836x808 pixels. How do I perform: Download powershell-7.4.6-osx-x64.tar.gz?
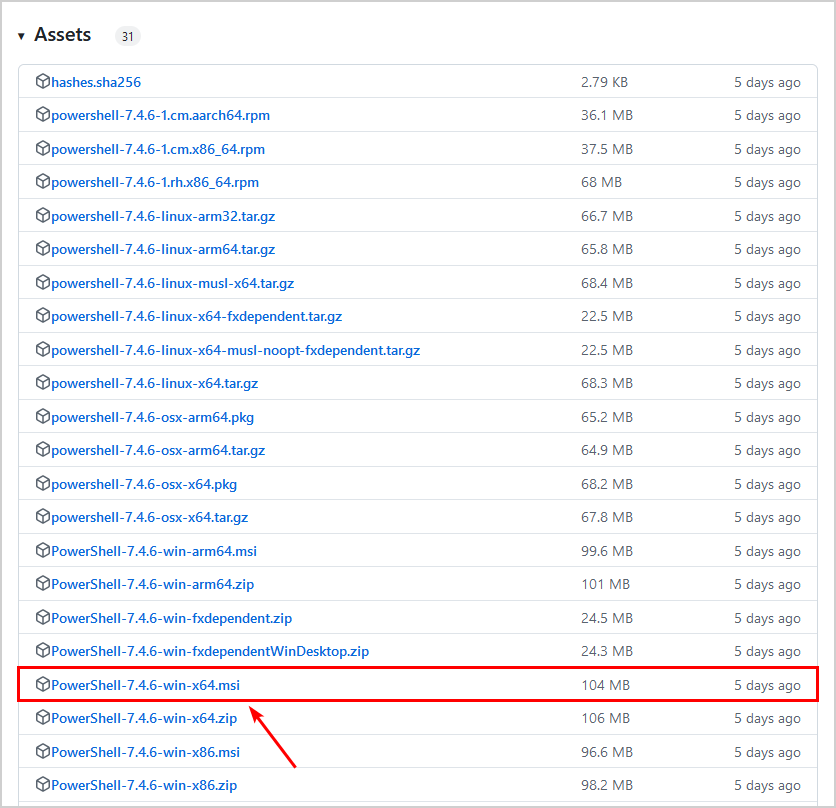point(150,517)
